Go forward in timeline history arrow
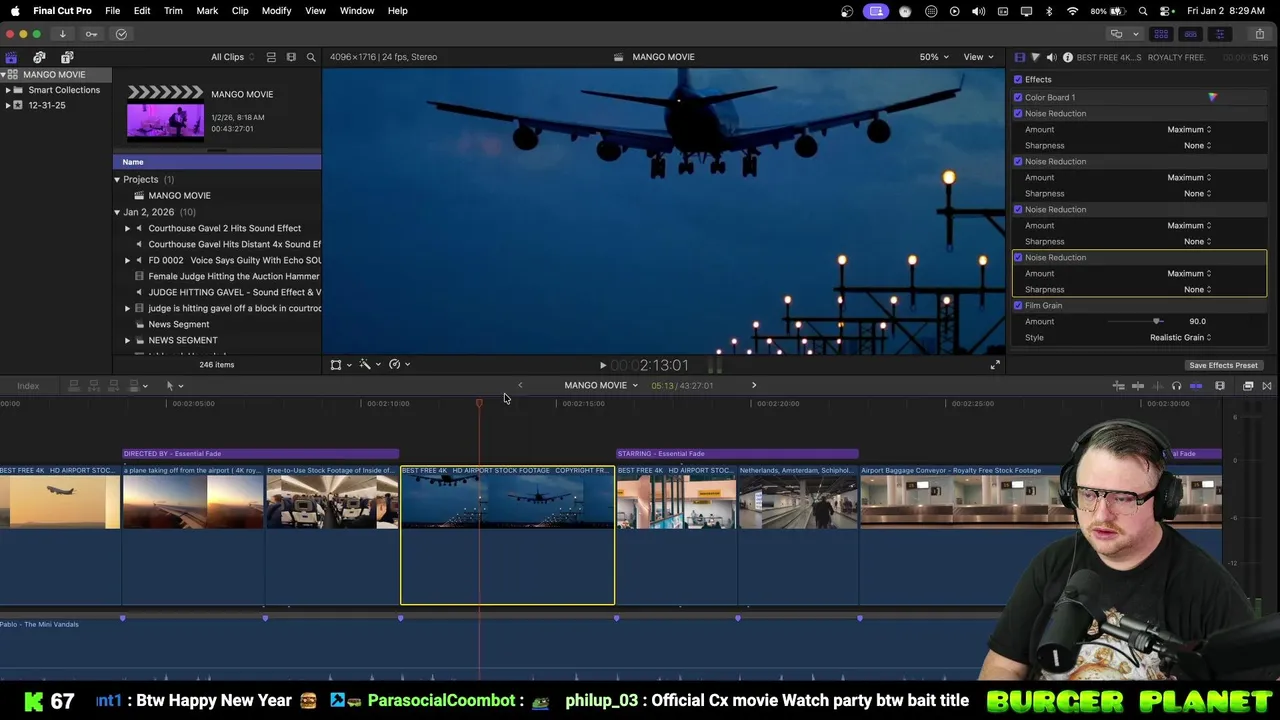Screen dimensions: 1280x720 coord(754,385)
